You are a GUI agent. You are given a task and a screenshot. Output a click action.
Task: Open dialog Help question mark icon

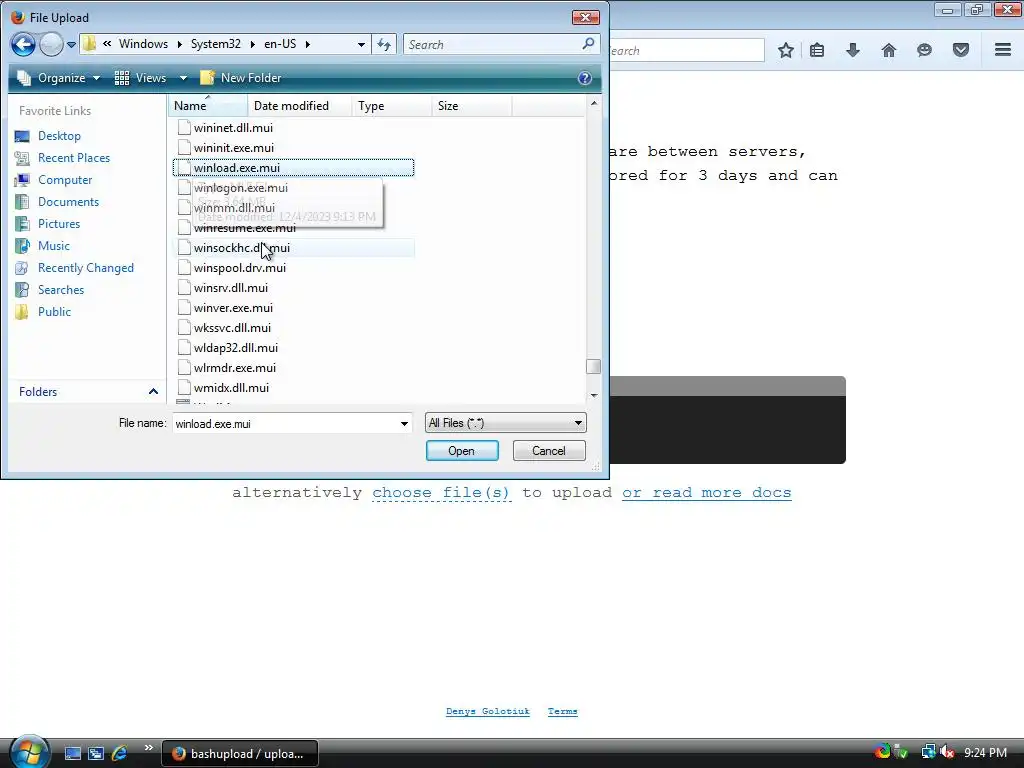point(584,78)
